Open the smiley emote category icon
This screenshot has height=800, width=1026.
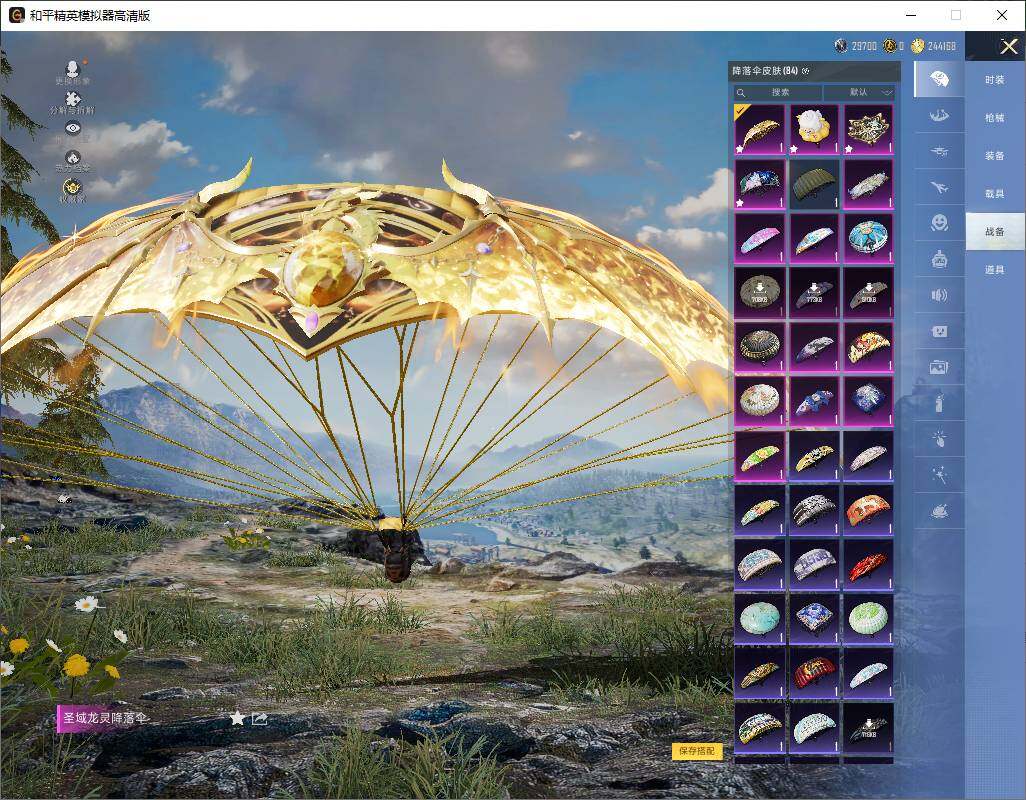click(x=939, y=223)
